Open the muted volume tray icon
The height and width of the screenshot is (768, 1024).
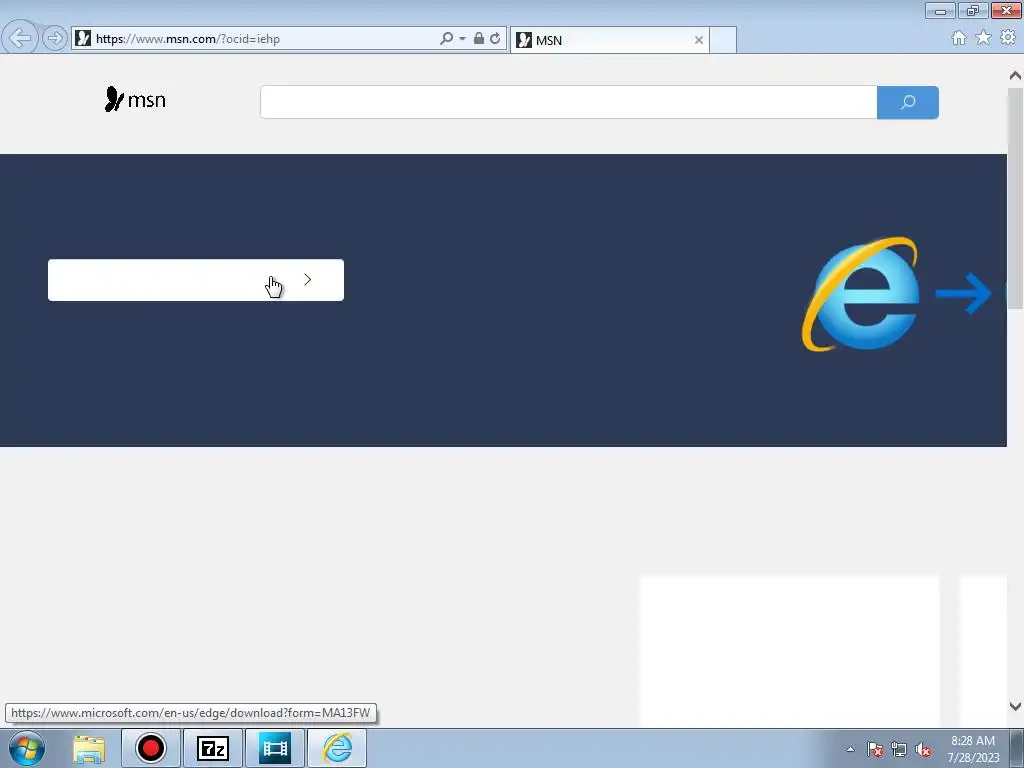(x=923, y=749)
